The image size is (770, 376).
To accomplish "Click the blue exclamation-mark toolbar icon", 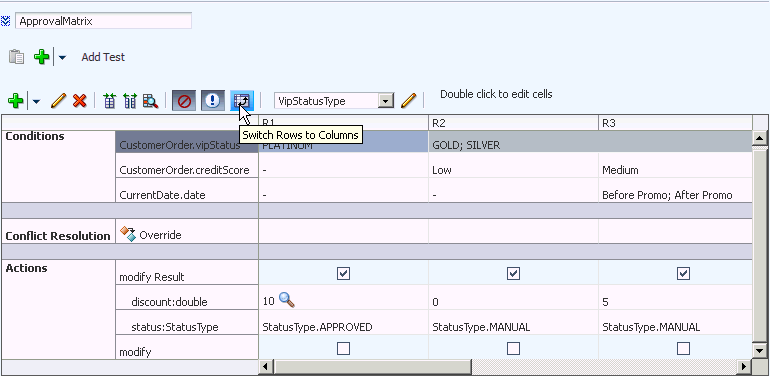I will [x=213, y=101].
